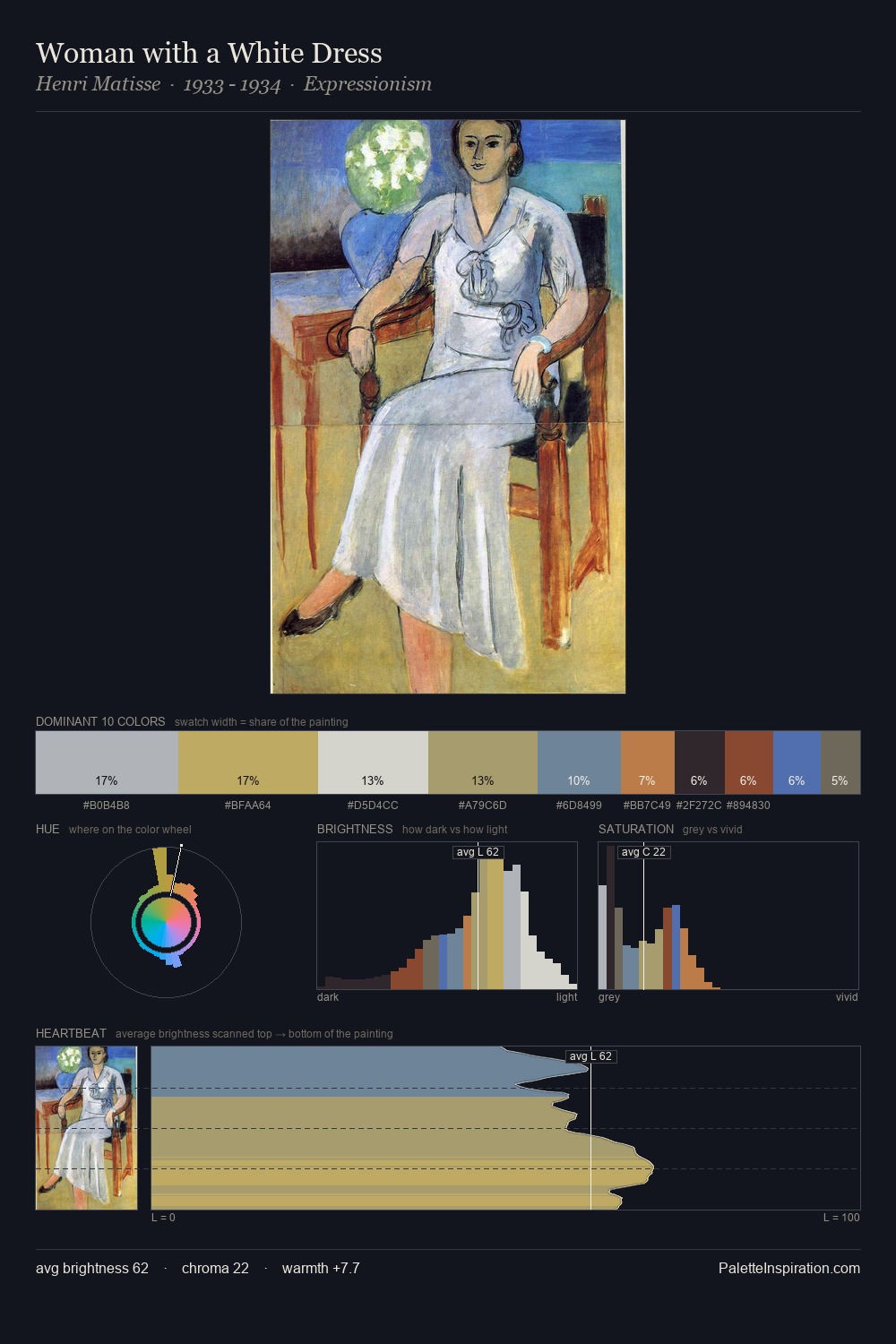Pick the rust brown swatch above #894830
This screenshot has width=896, height=1344.
coord(748,762)
